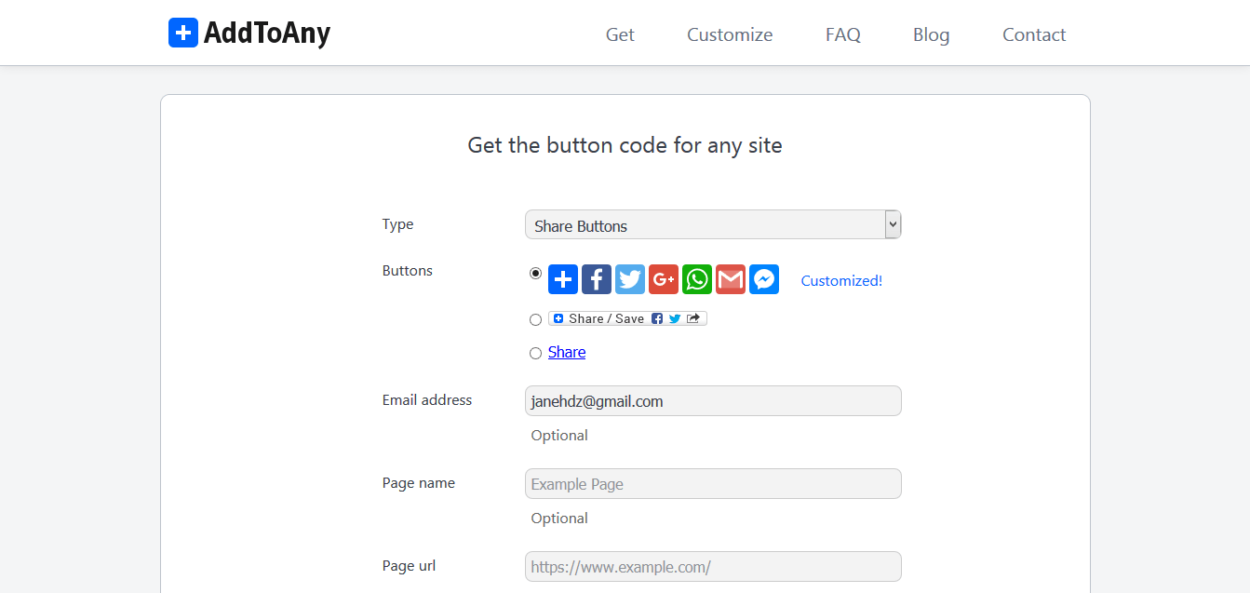Open the FAQ menu item
Image resolution: width=1250 pixels, height=593 pixels.
tap(843, 35)
